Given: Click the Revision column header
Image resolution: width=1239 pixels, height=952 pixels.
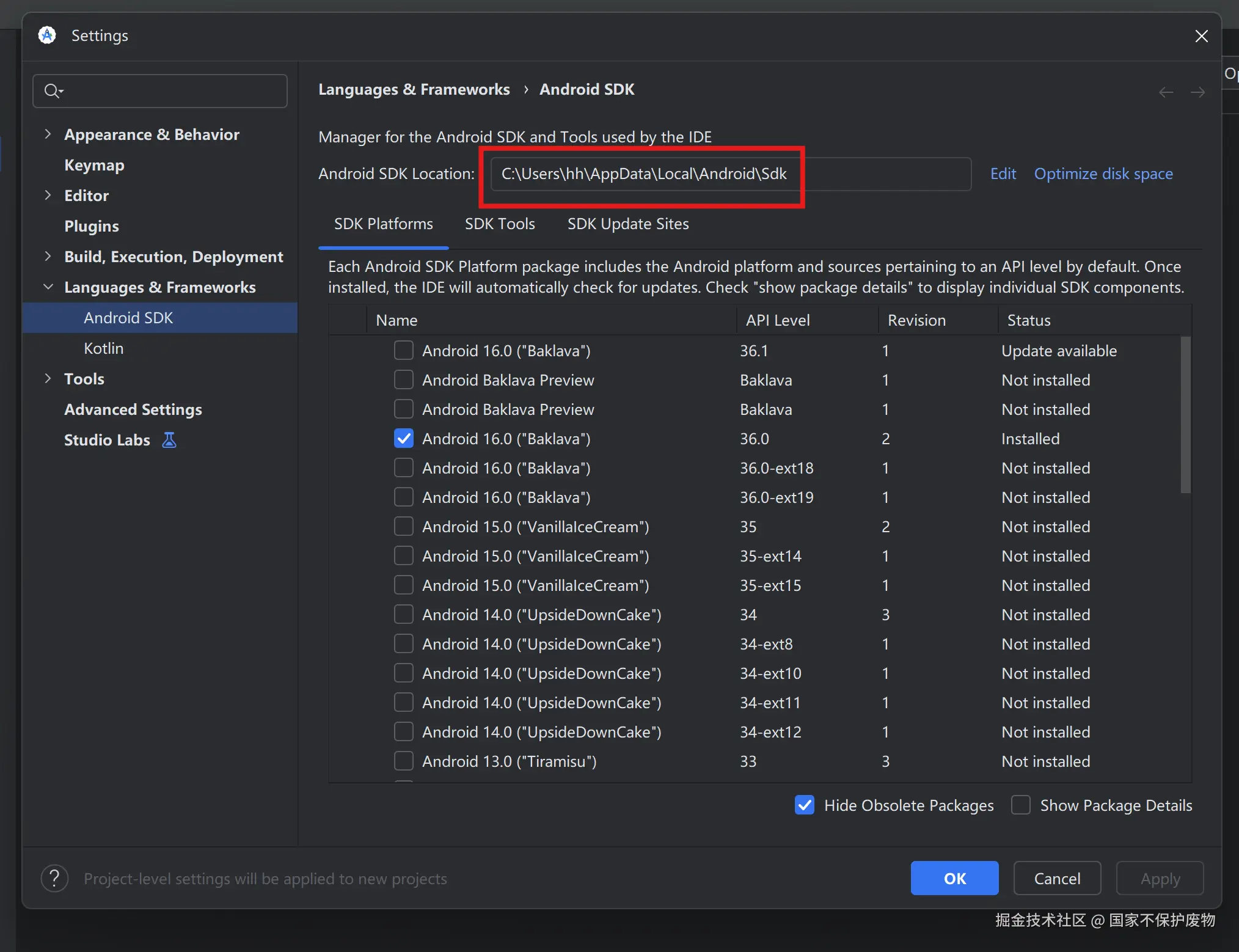Looking at the screenshot, I should (938, 320).
